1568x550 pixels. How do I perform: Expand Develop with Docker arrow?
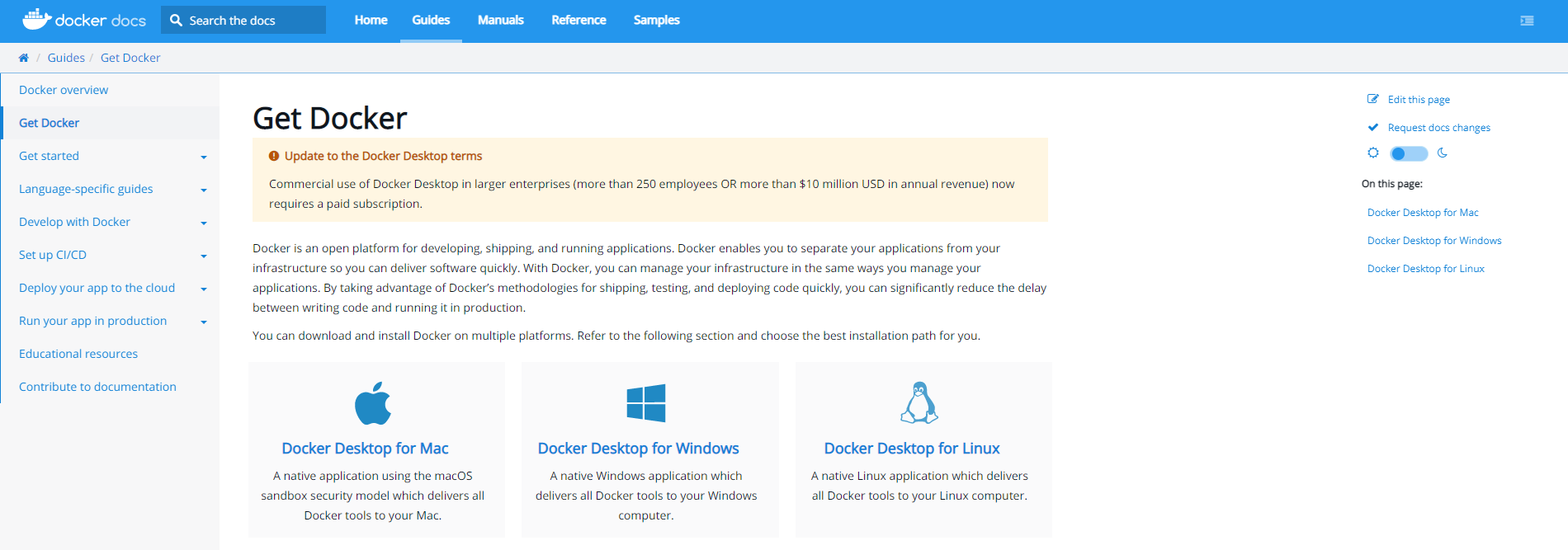coord(204,223)
